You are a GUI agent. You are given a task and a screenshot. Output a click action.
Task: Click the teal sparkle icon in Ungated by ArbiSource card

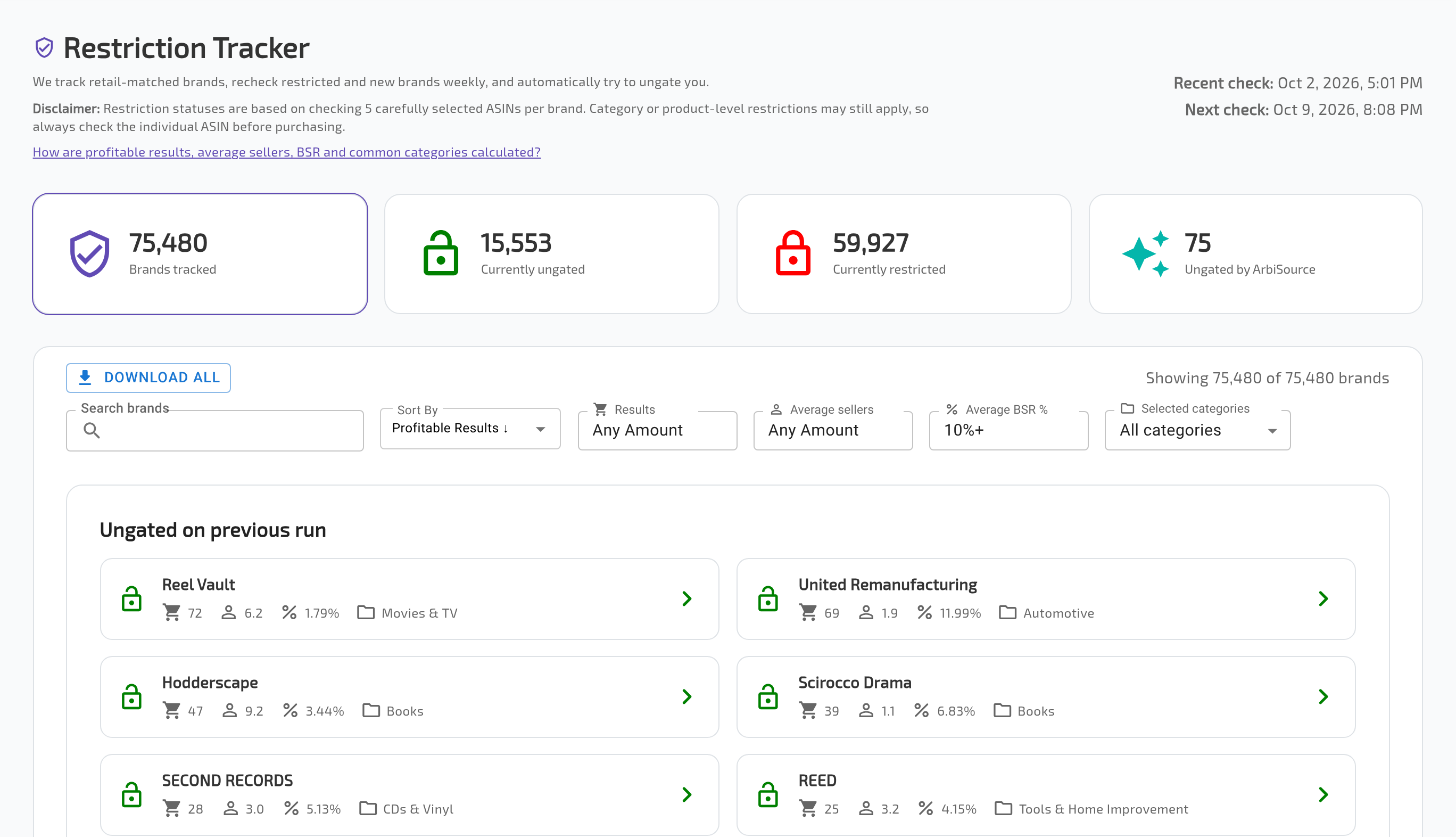(x=1145, y=253)
